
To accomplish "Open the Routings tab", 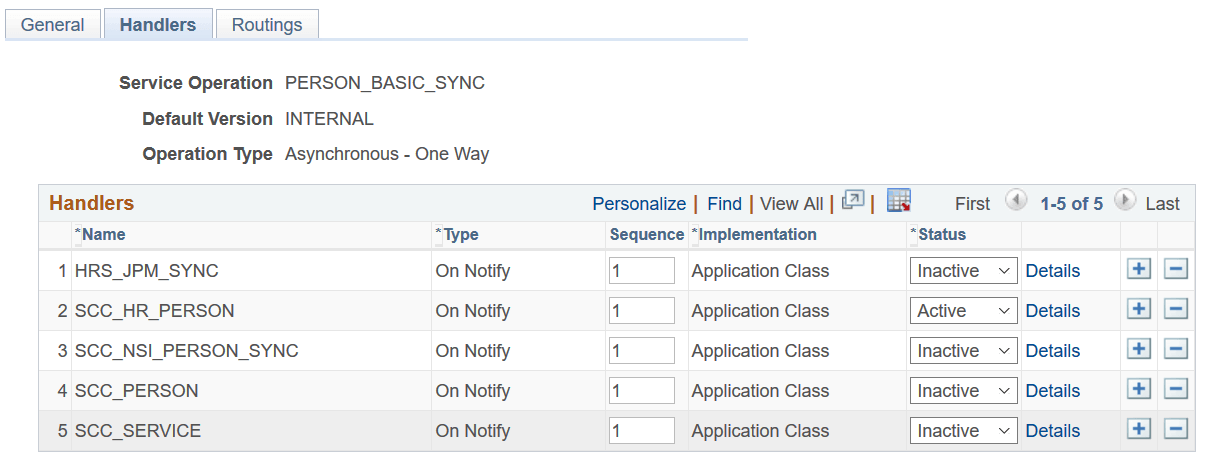I will point(267,25).
